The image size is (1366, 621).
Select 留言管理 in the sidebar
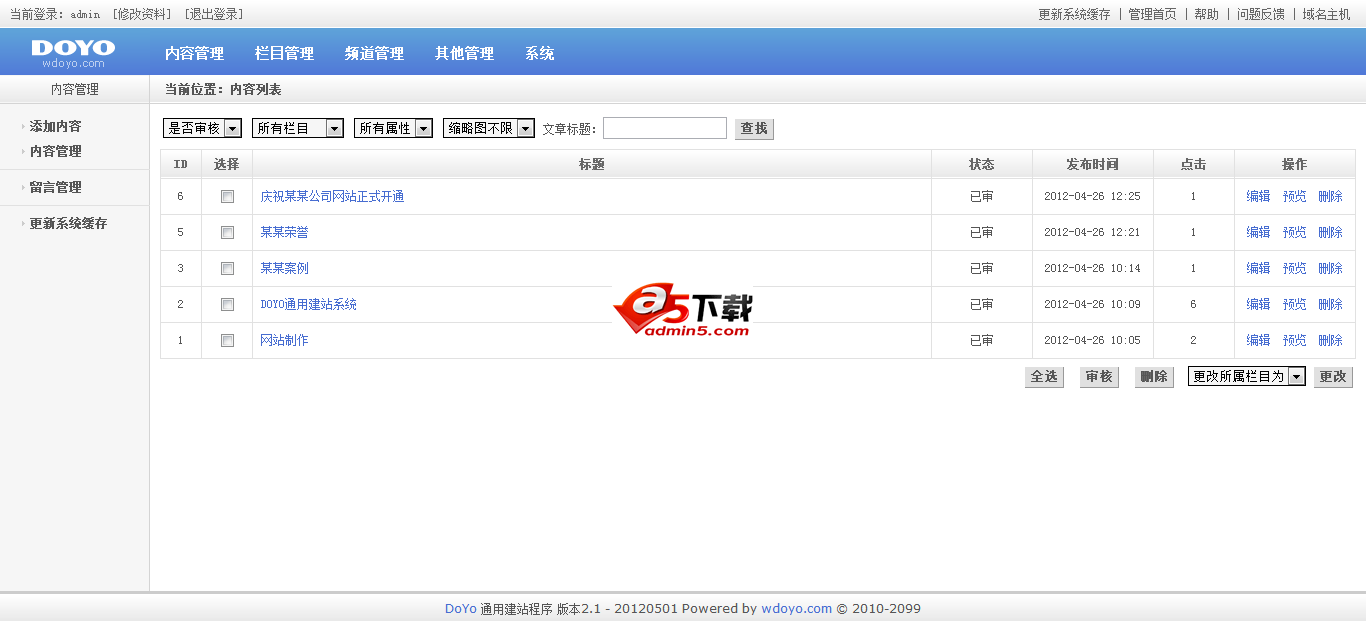click(x=55, y=188)
